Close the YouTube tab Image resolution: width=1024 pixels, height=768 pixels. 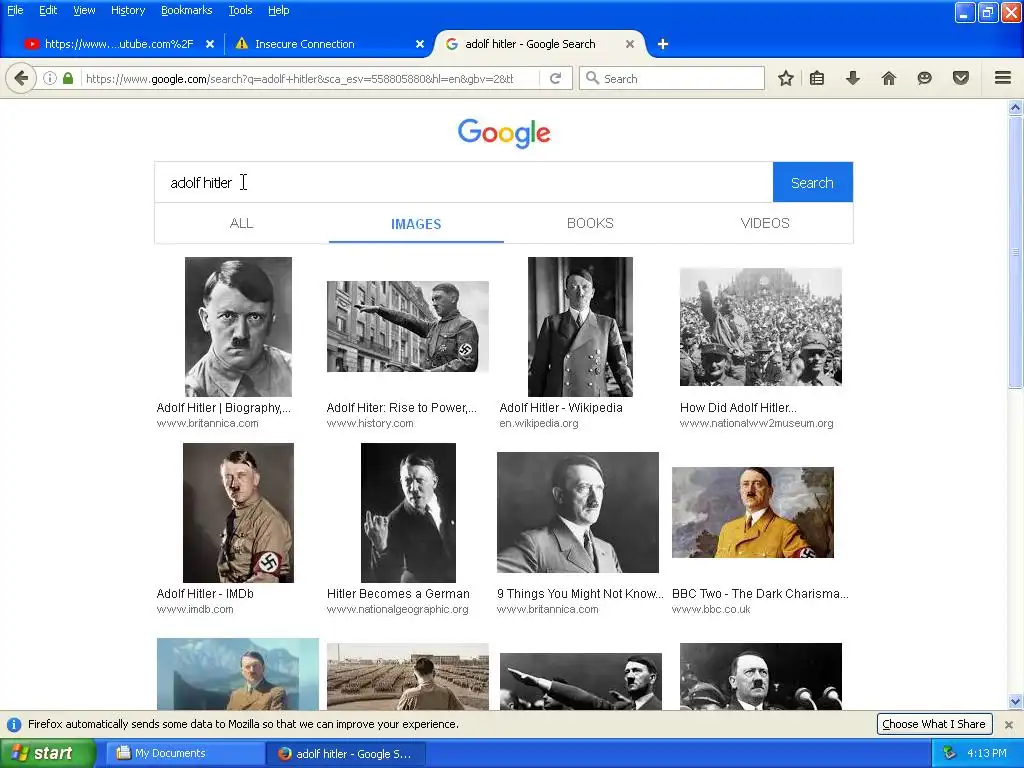(x=210, y=44)
